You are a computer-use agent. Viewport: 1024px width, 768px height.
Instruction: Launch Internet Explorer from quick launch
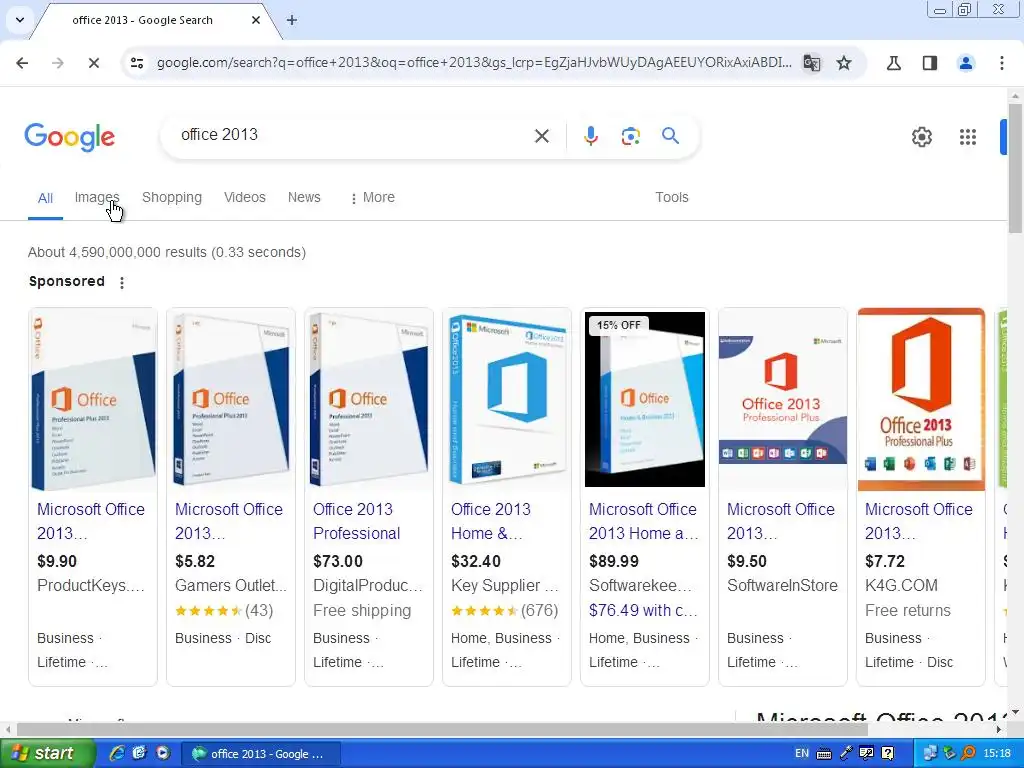tap(117, 753)
